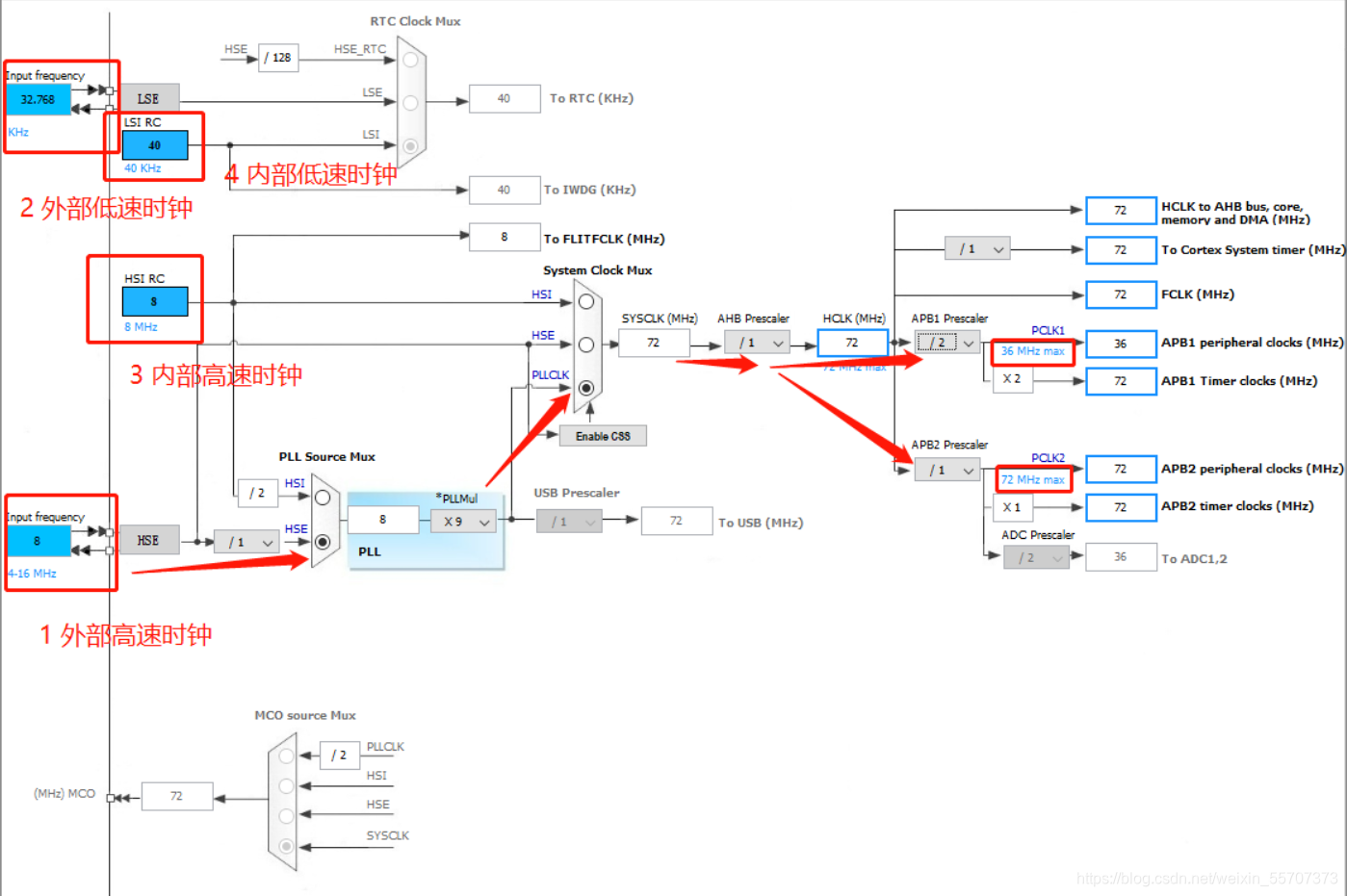Click the To IWDG (KHz) 40 box
Viewport: 1347px width, 896px height.
coord(505,190)
